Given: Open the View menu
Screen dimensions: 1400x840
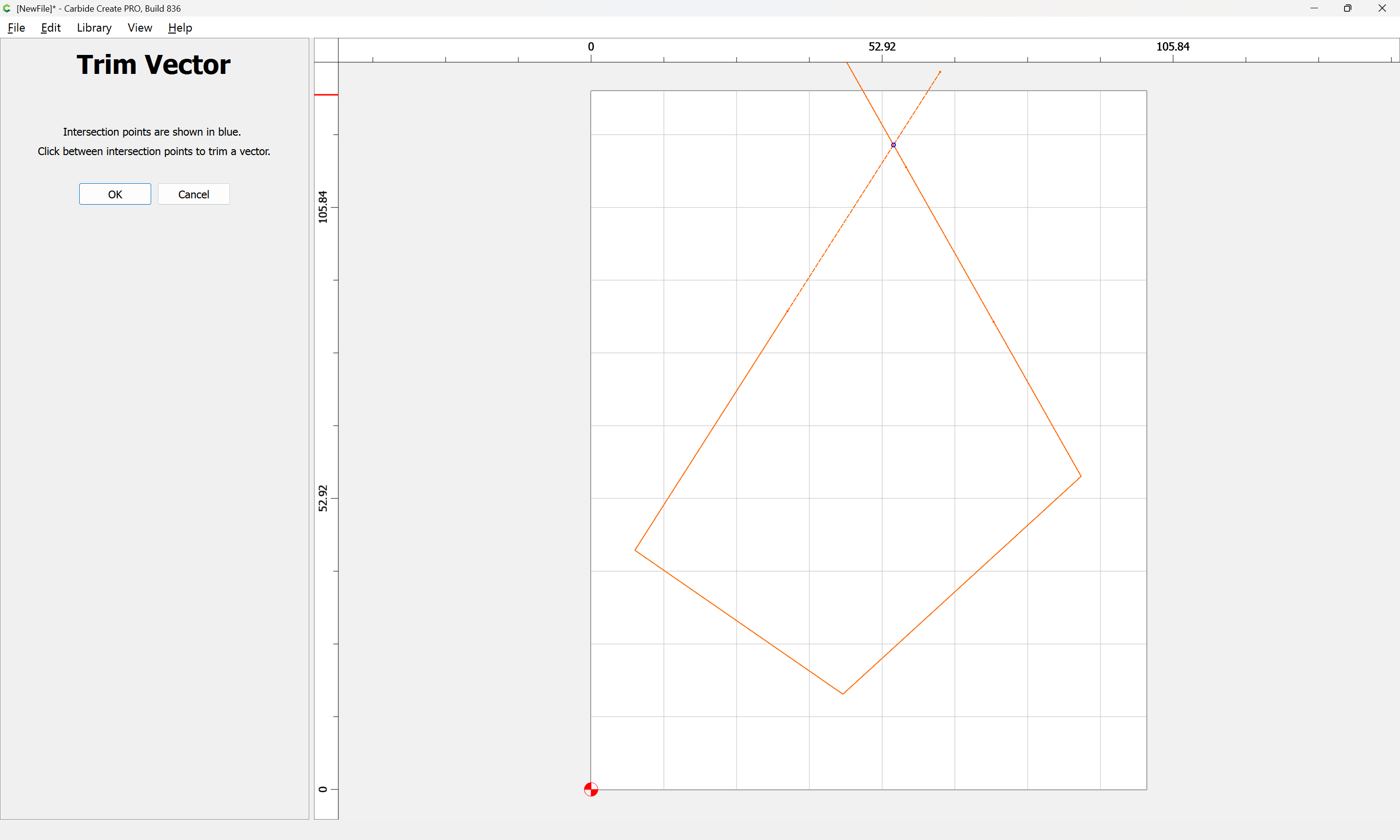Looking at the screenshot, I should point(140,28).
